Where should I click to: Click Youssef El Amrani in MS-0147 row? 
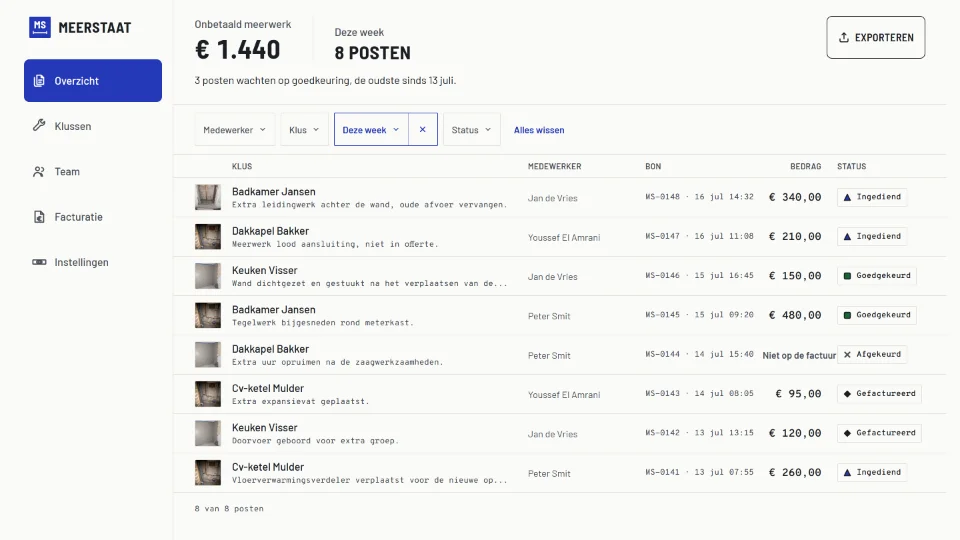[x=564, y=238]
